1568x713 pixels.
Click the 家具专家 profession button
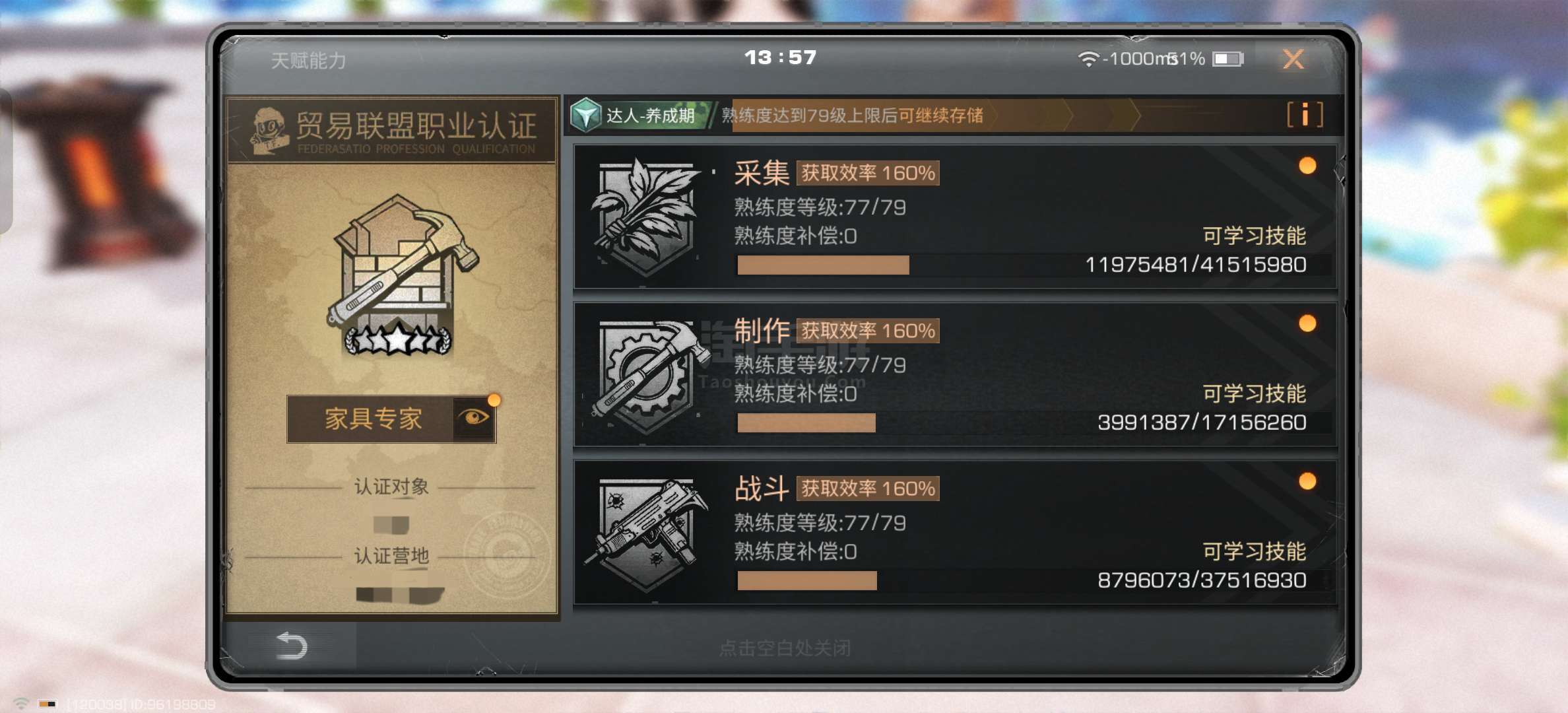(372, 419)
